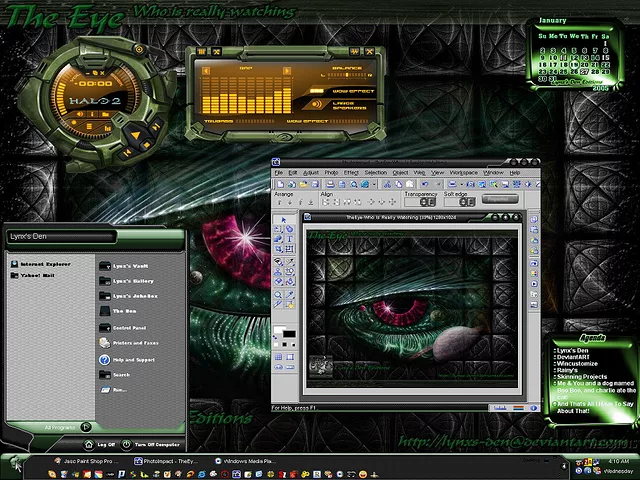Toggle the Large Speakers option
The height and width of the screenshot is (480, 640).
[x=315, y=103]
